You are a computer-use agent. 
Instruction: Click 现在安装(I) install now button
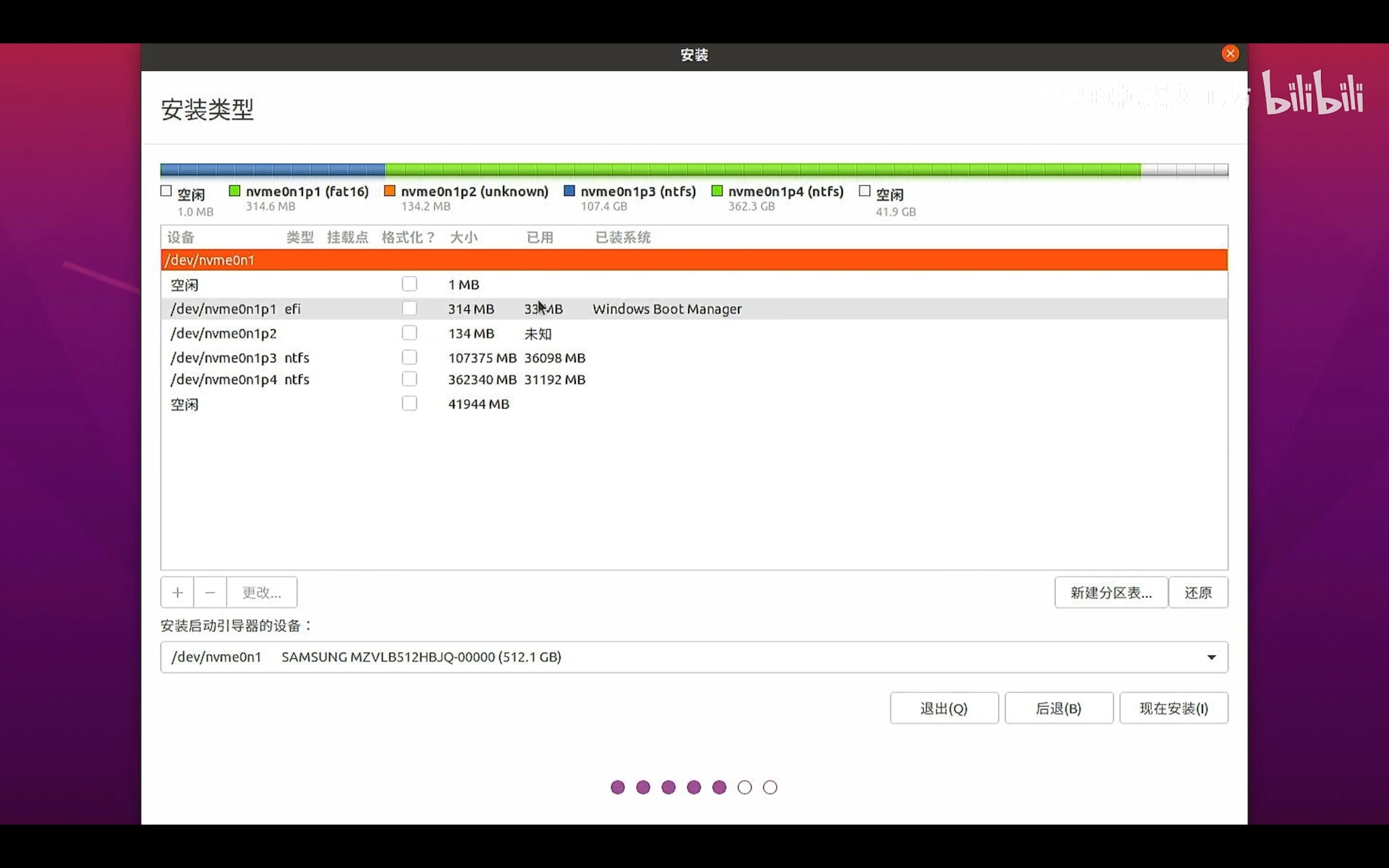[1173, 709]
